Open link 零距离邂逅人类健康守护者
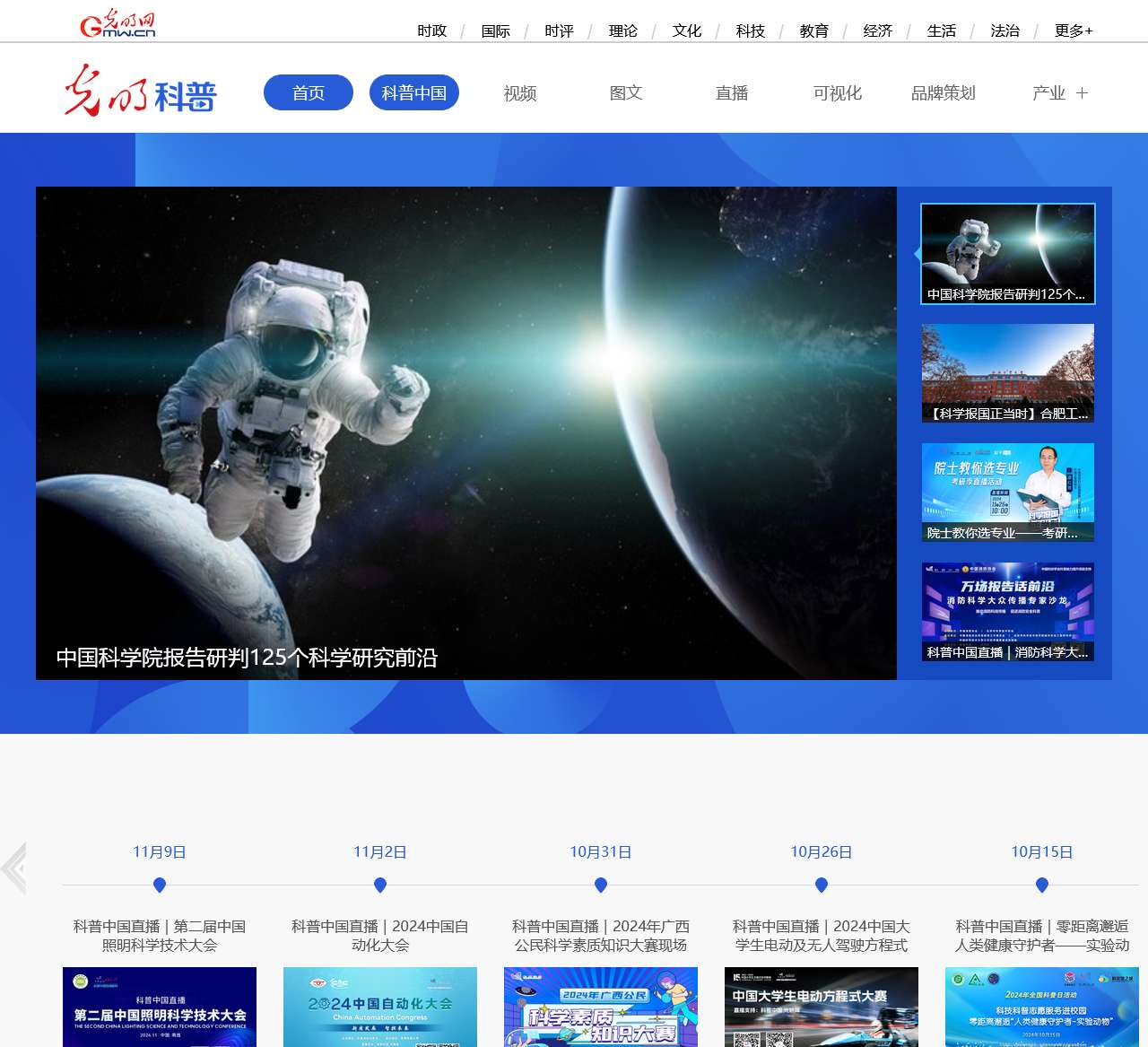Screen dimensions: 1148x1047 [x=1042, y=936]
